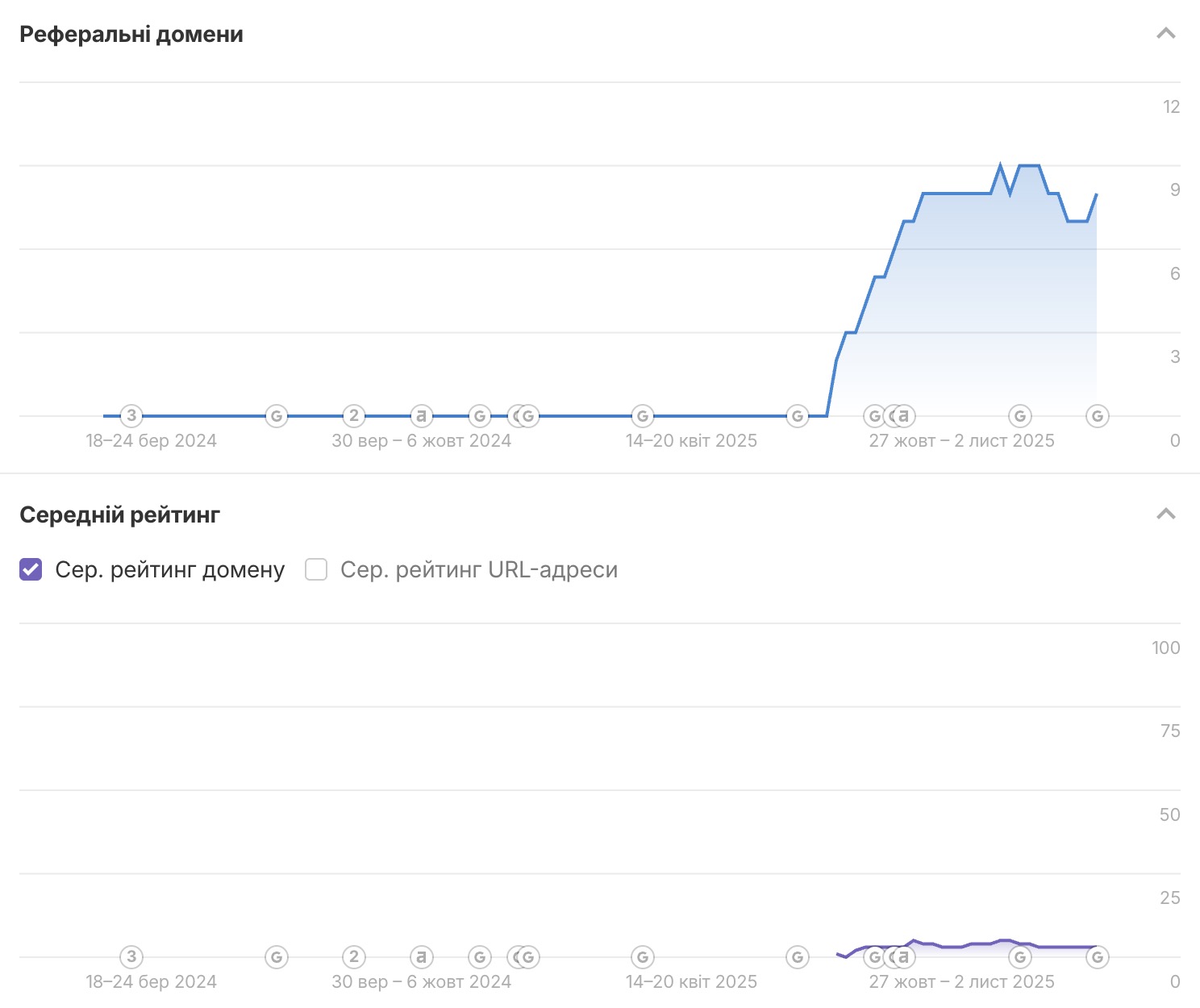Click the leftmost Google marker on top chart
This screenshot has height=1008, width=1200.
click(x=277, y=416)
